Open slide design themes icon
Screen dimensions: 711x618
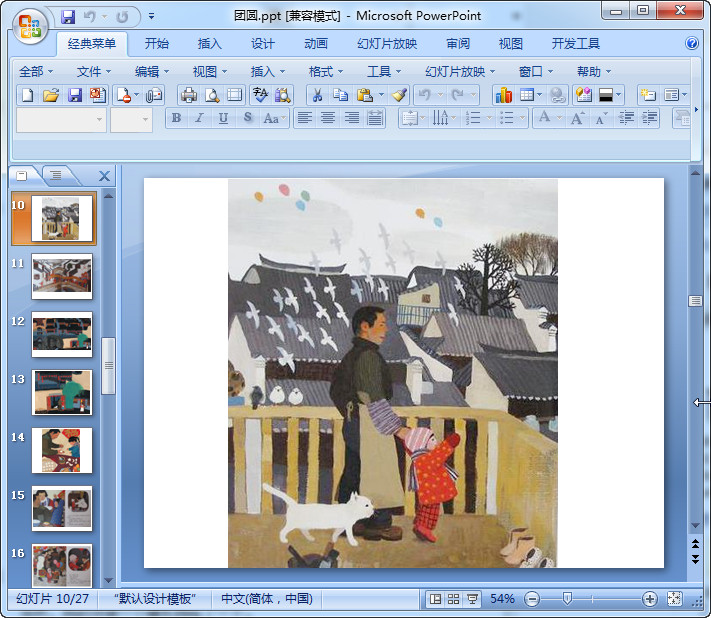[584, 95]
